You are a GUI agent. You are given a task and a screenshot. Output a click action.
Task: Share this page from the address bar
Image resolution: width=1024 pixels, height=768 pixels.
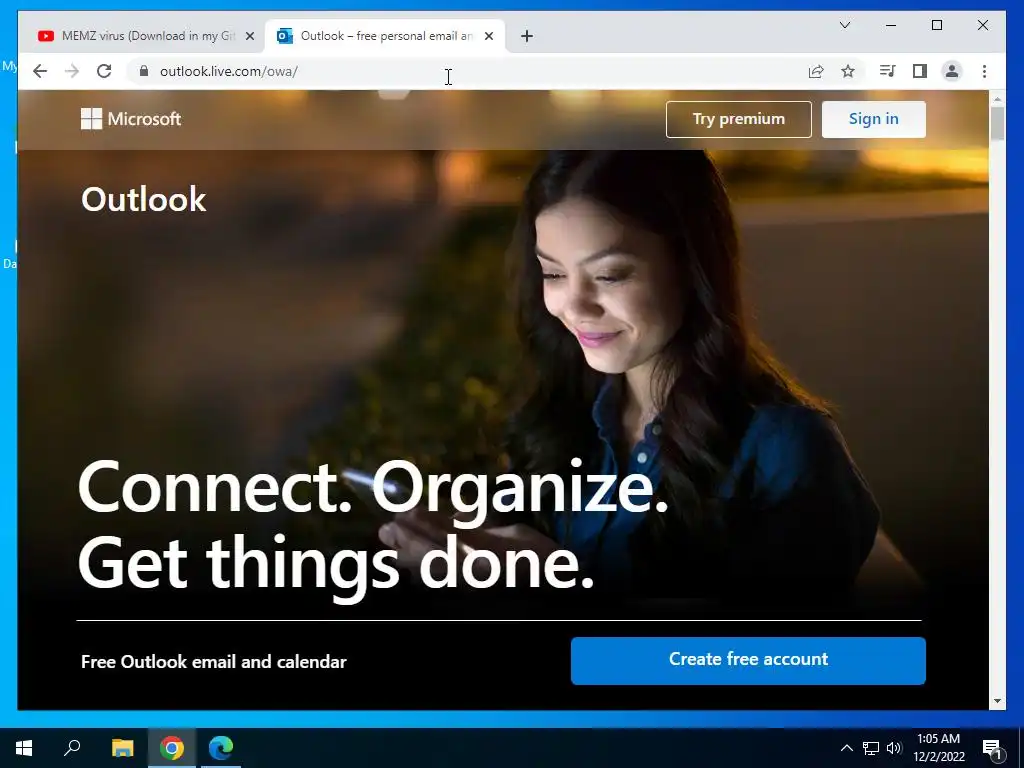point(816,71)
